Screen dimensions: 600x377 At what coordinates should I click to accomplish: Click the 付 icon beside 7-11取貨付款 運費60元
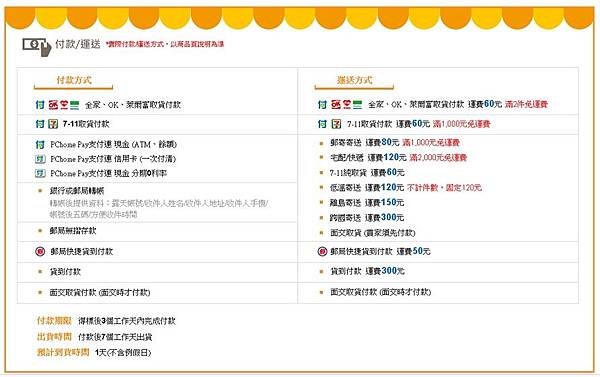point(323,124)
